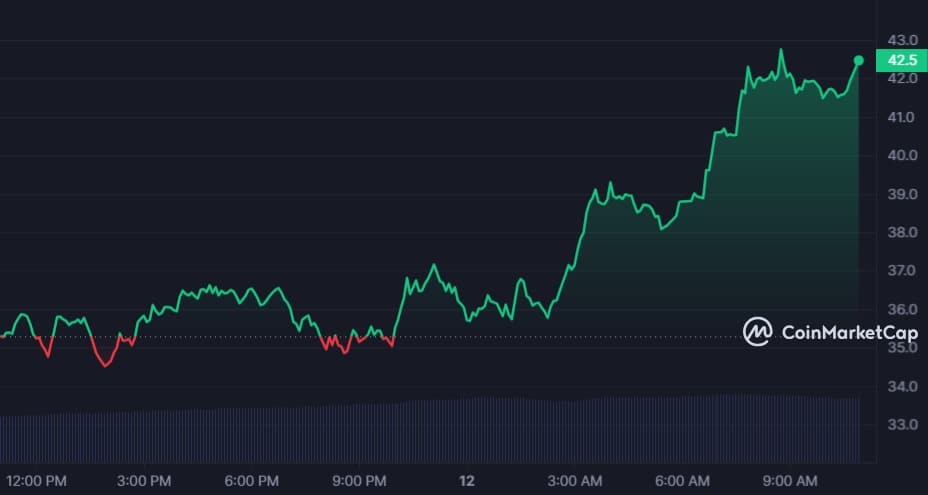Select the 37.0 price axis label

click(x=902, y=271)
